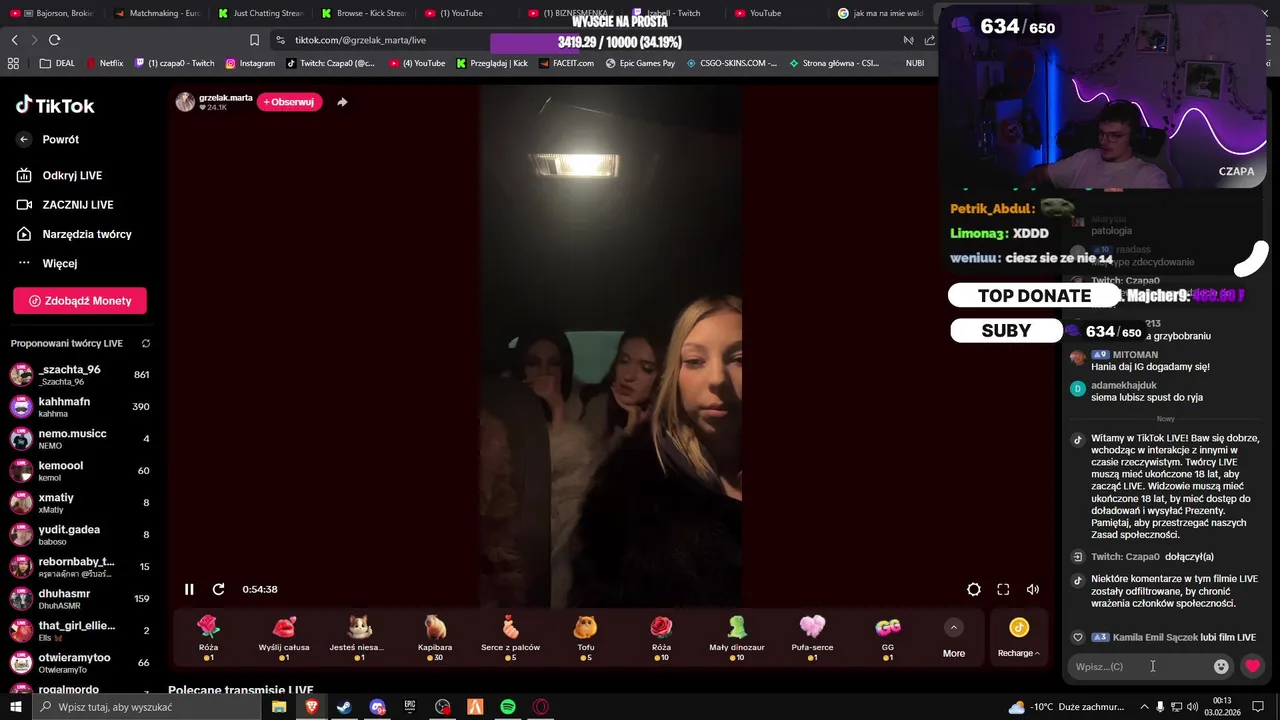This screenshot has width=1280, height=720.
Task: Open the Netflix bookmark
Action: [x=103, y=63]
